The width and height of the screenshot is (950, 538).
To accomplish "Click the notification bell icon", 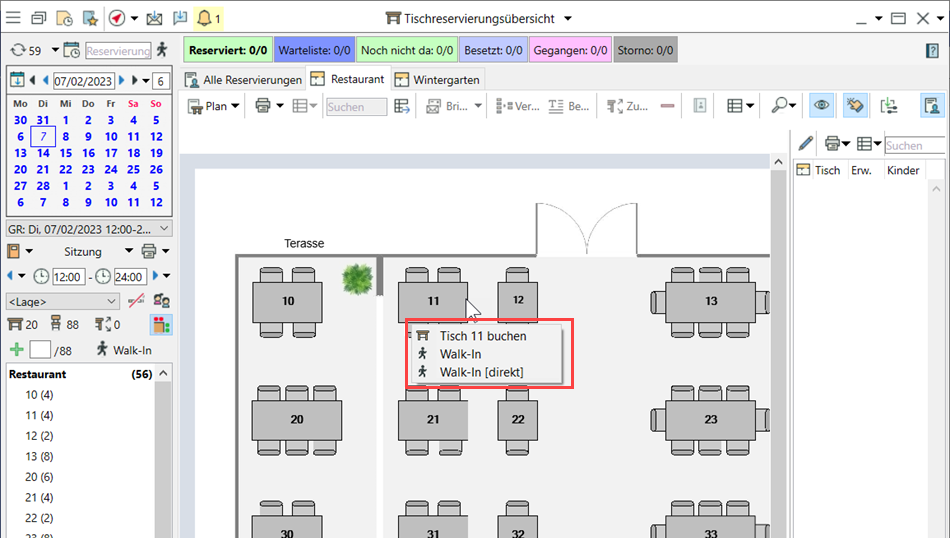I will [x=205, y=18].
